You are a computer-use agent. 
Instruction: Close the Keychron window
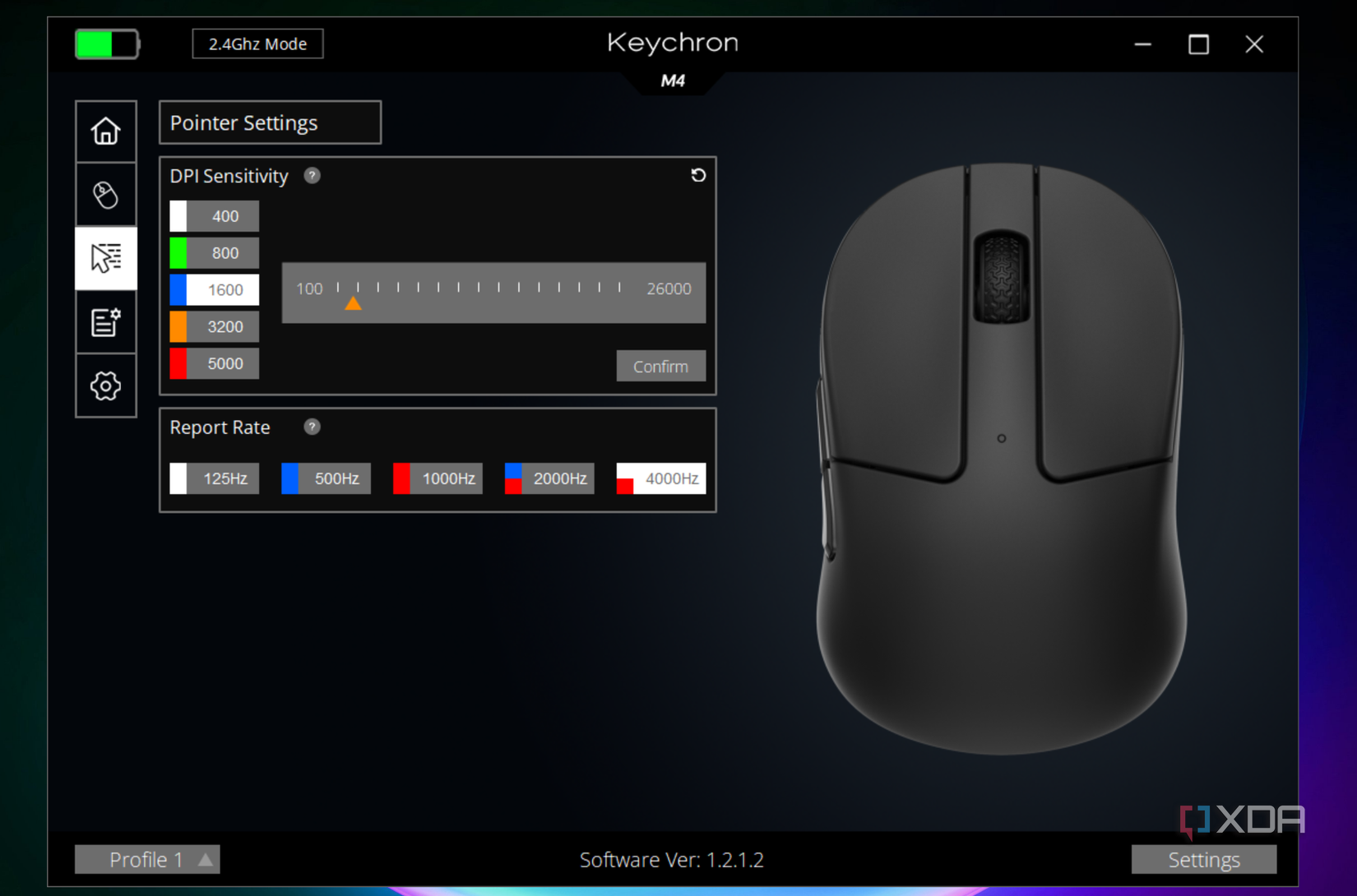[1254, 44]
